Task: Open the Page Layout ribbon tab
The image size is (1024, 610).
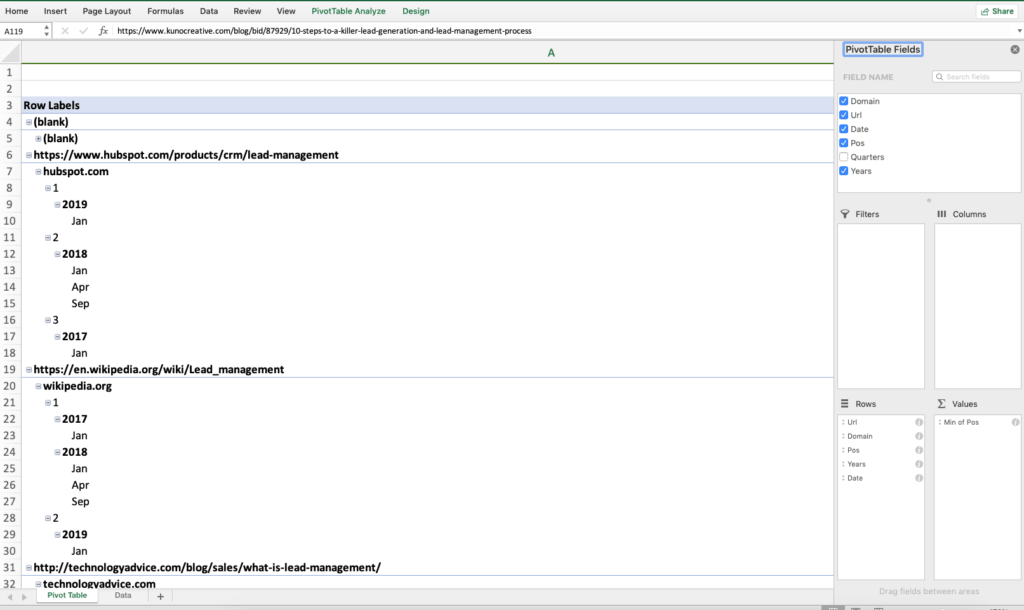Action: (106, 11)
